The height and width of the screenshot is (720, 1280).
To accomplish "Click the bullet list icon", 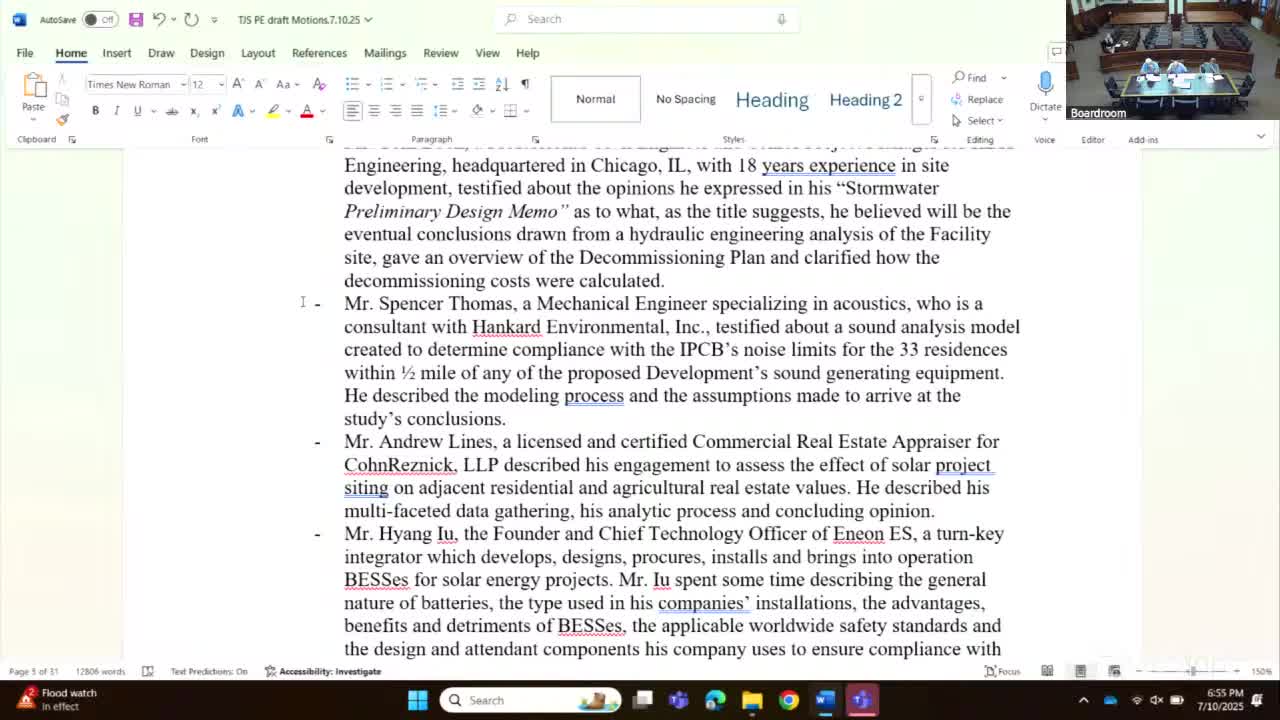I will click(x=352, y=84).
